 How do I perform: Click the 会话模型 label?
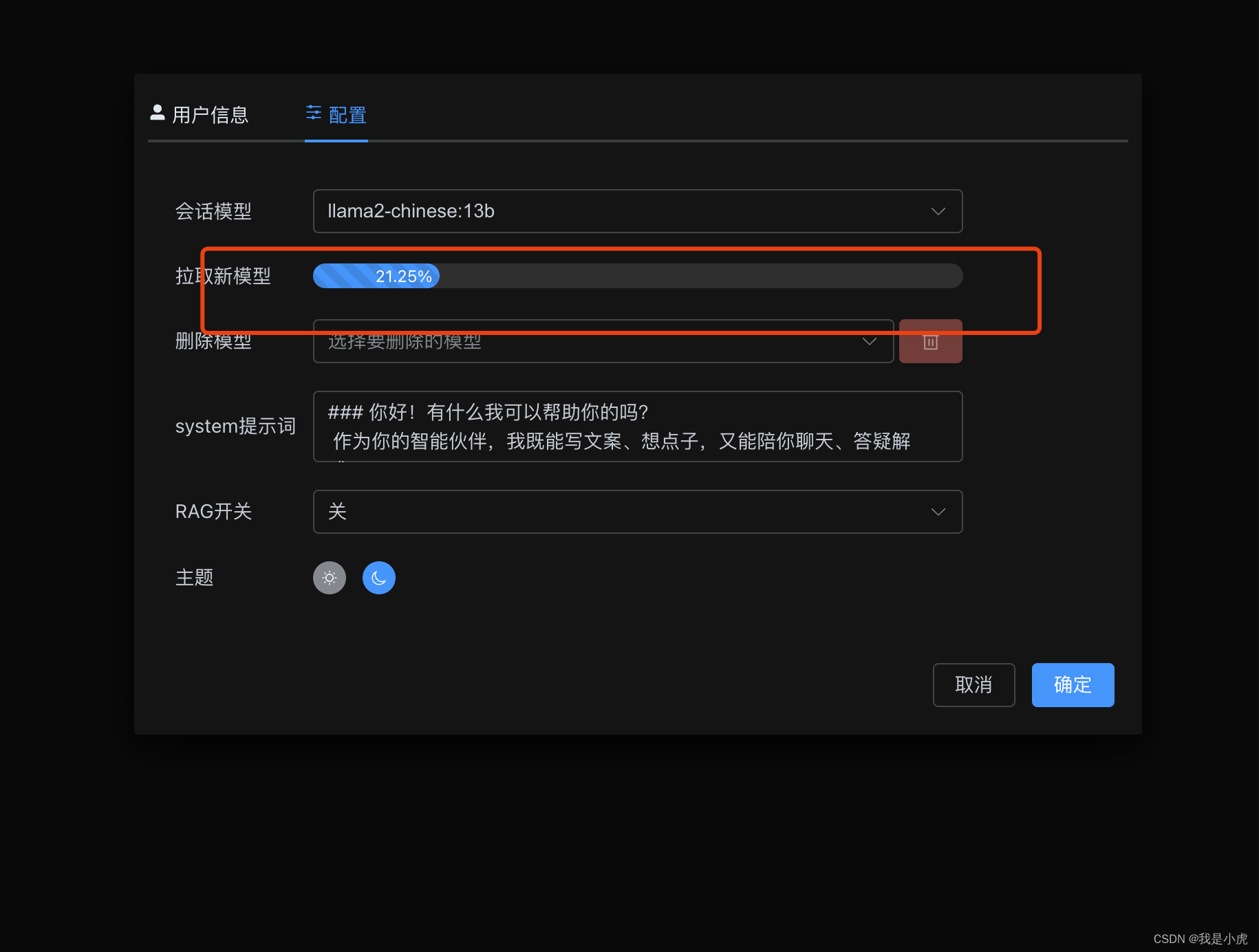[213, 211]
